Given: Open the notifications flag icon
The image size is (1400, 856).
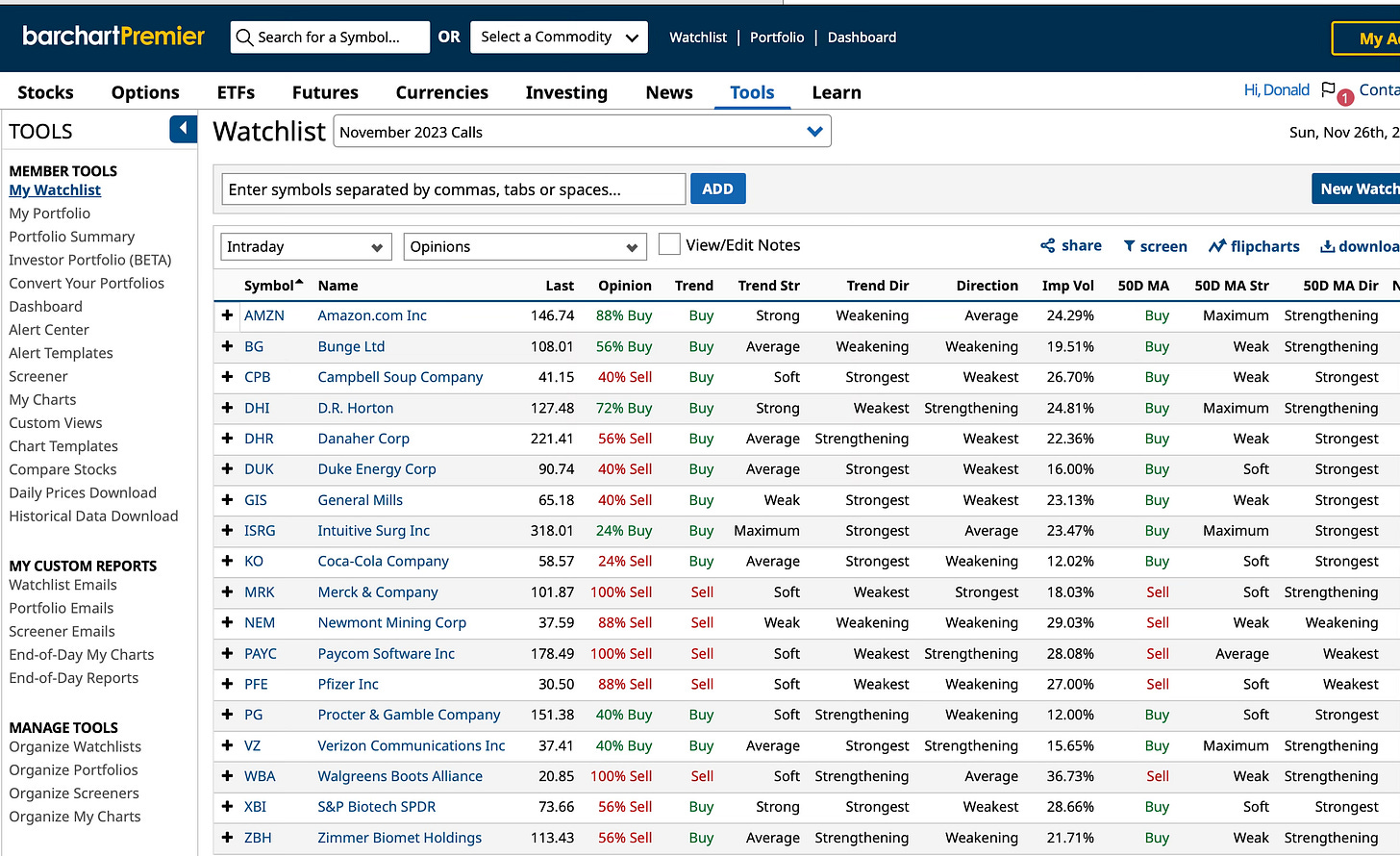Looking at the screenshot, I should [x=1329, y=89].
